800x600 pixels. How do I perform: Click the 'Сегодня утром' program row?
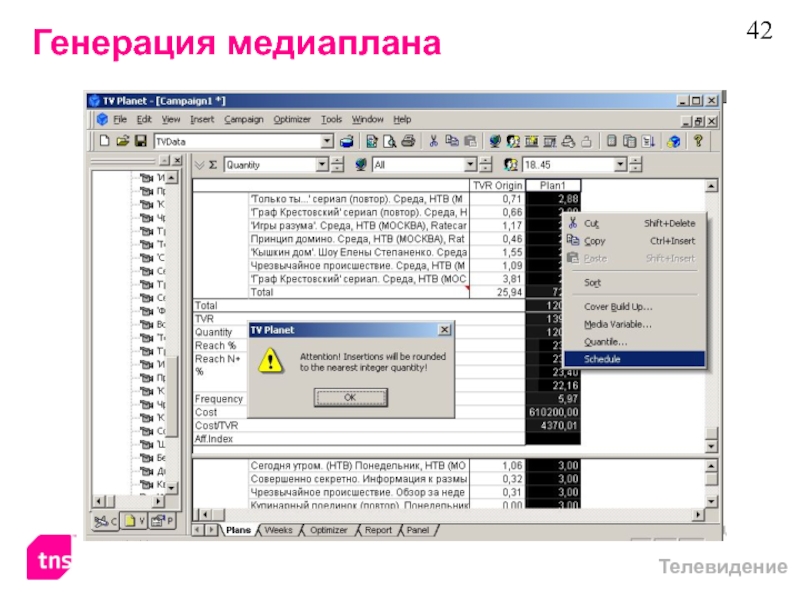pyautogui.click(x=358, y=465)
